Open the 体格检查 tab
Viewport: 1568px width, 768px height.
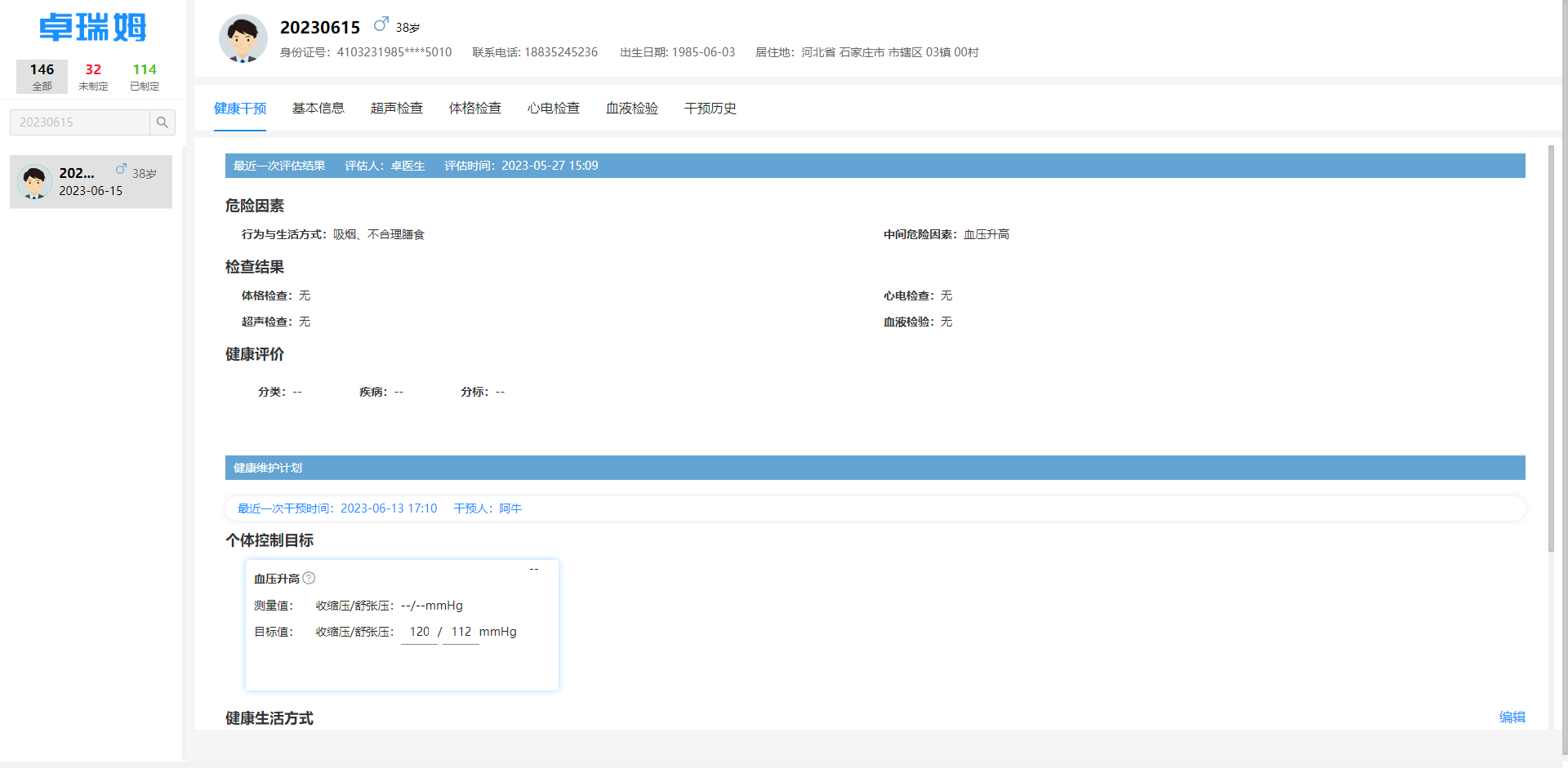(475, 109)
